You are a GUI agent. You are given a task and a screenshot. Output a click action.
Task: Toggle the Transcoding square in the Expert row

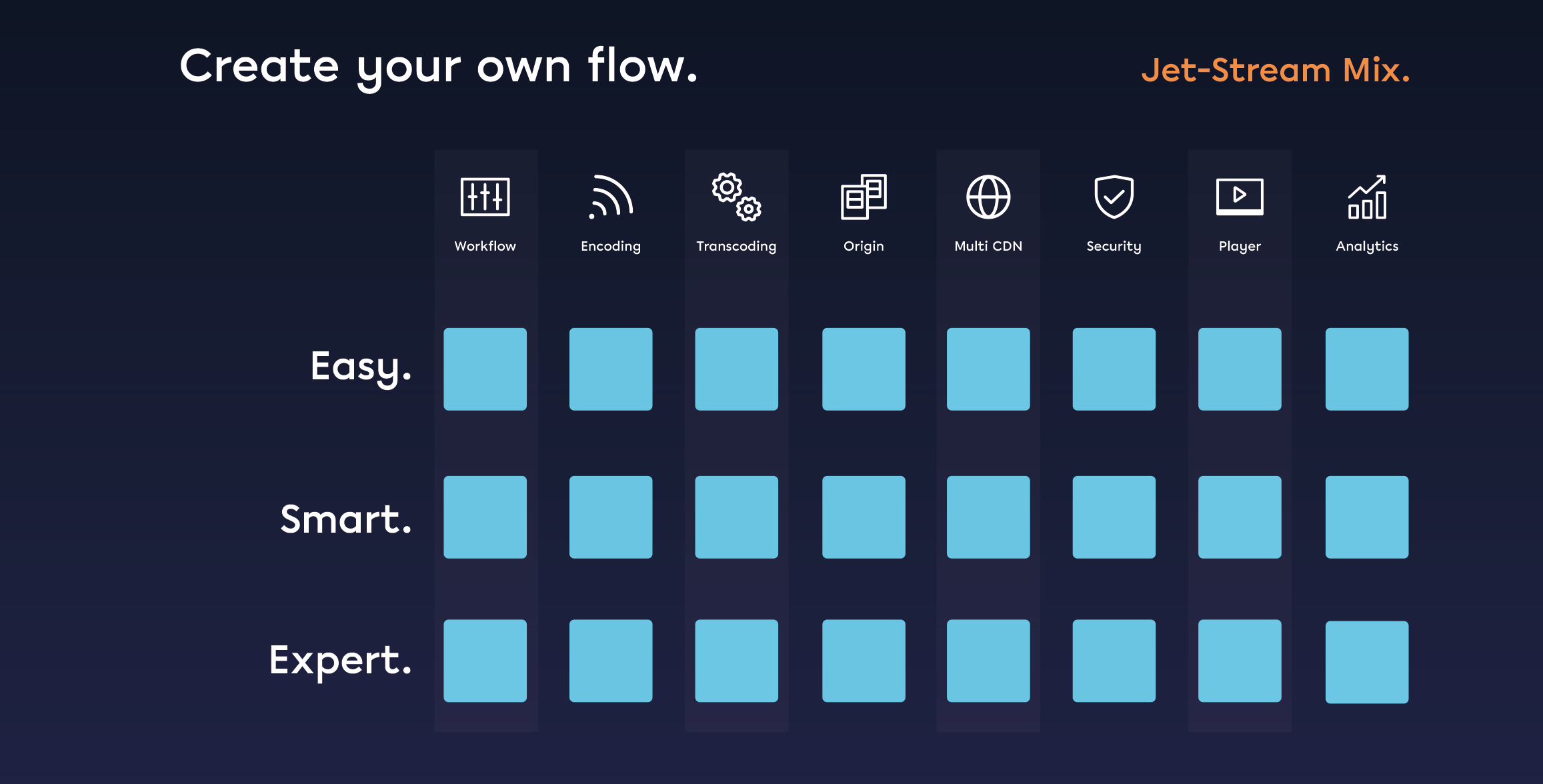[x=736, y=661]
